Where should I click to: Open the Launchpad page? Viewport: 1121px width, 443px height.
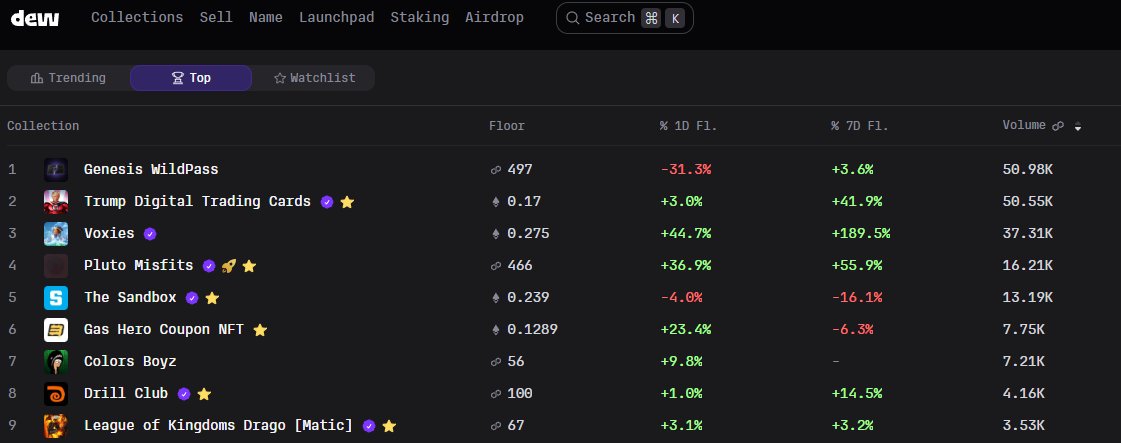click(x=336, y=17)
